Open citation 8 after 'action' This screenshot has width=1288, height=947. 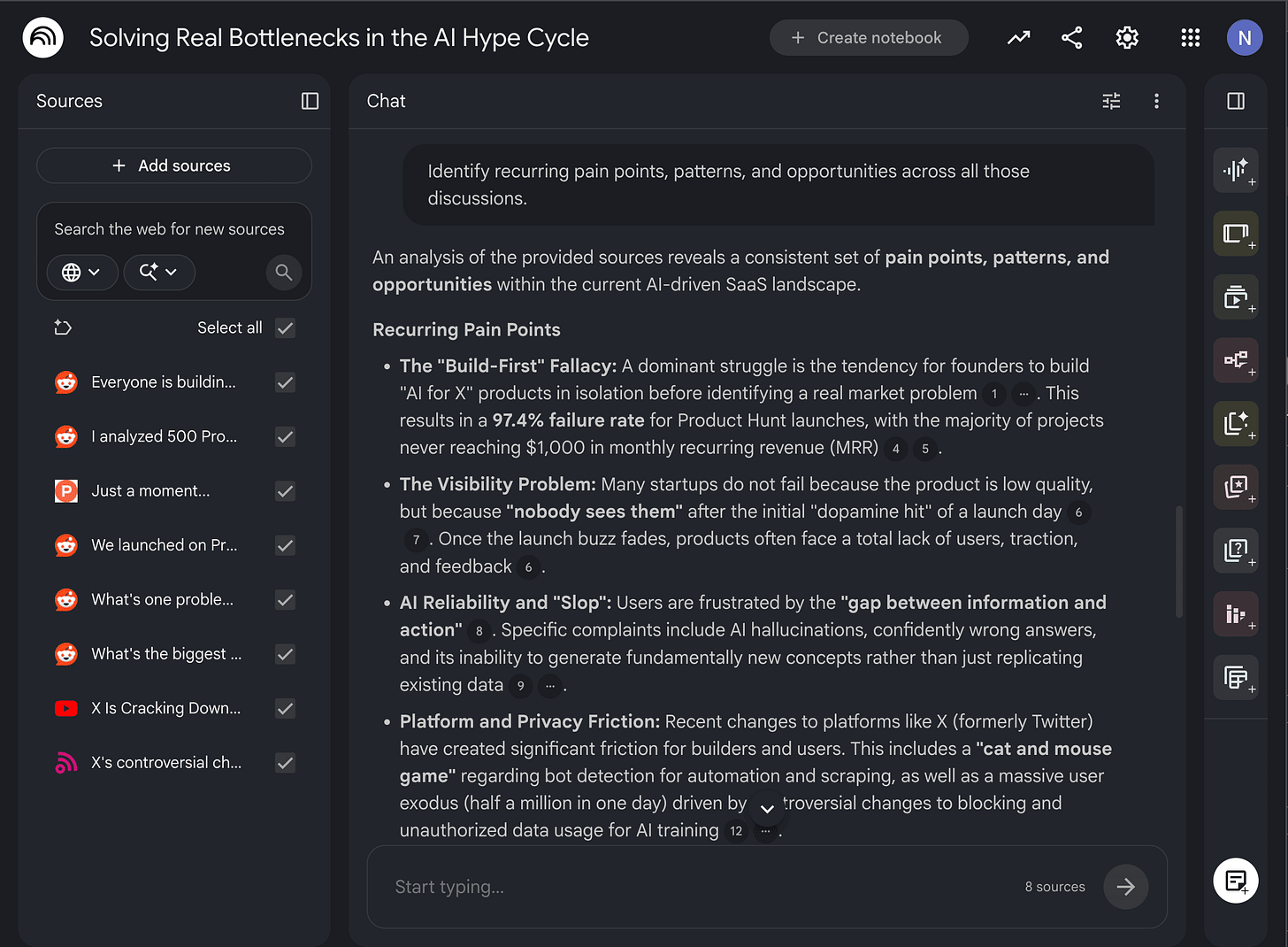tap(479, 631)
